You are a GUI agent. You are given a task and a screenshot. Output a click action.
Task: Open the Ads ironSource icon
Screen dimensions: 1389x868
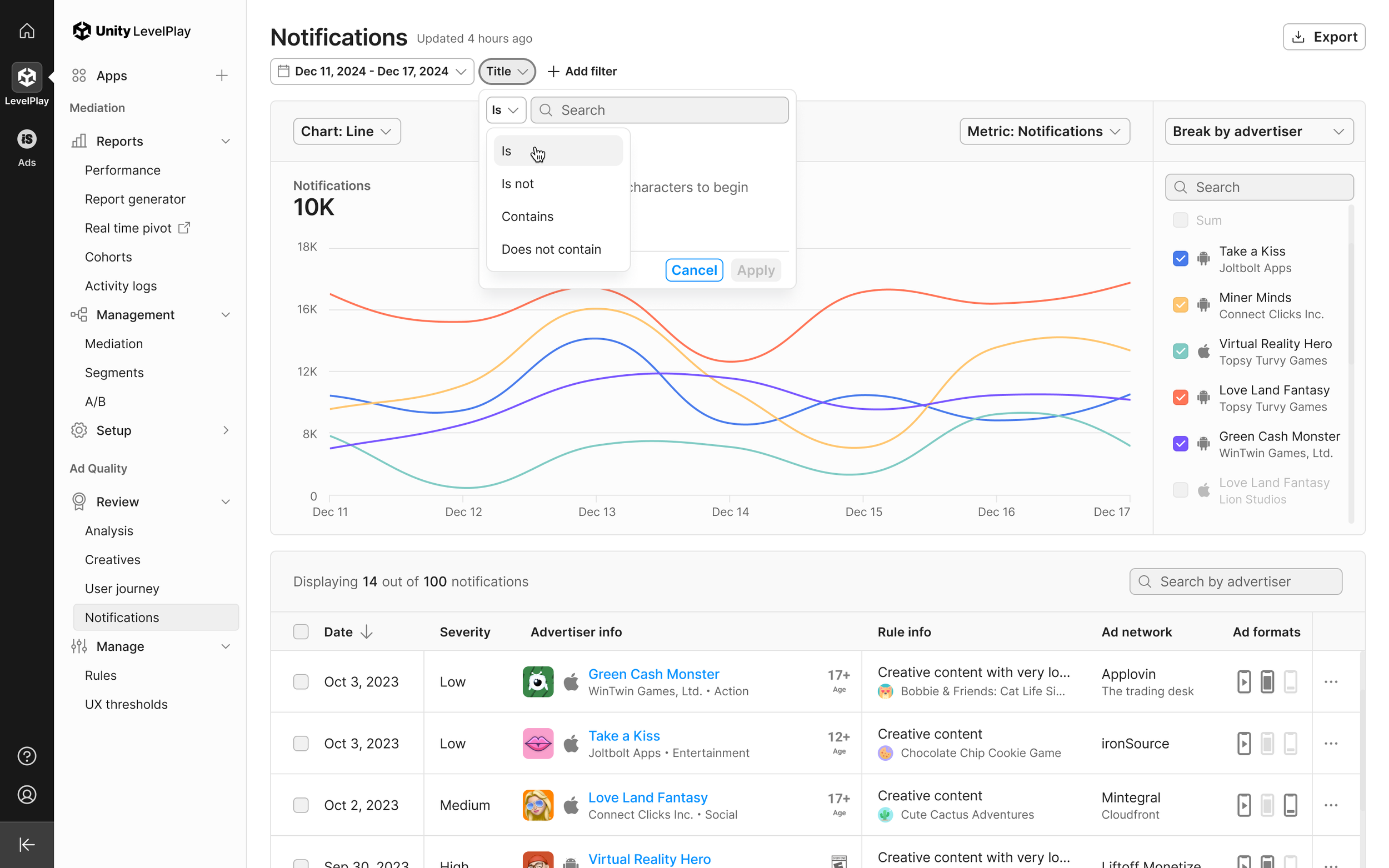tap(27, 139)
